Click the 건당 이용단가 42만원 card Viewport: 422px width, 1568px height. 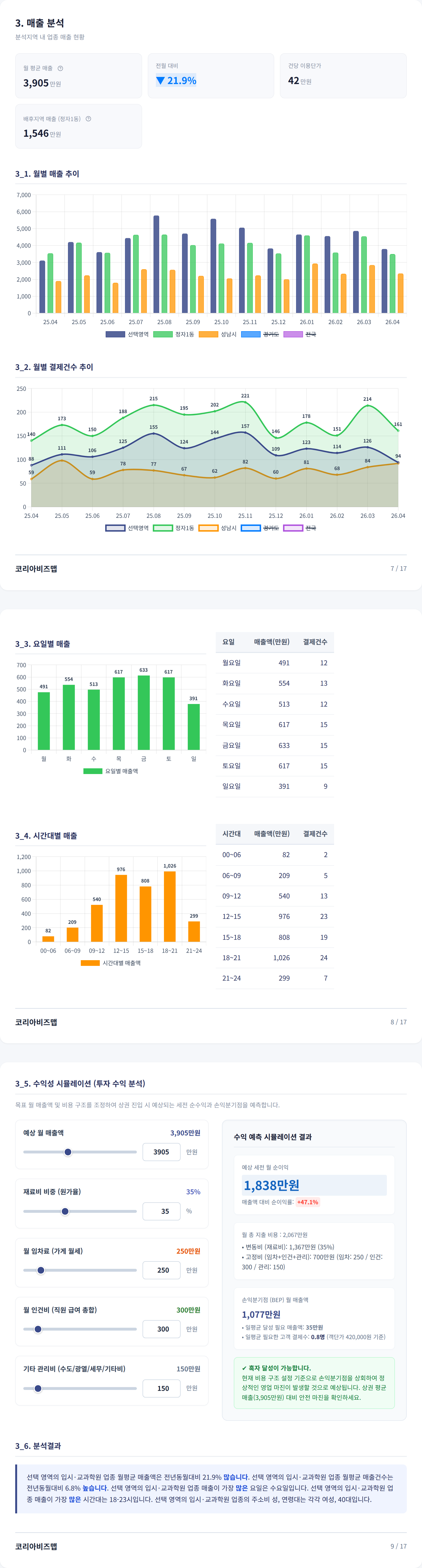tap(343, 76)
